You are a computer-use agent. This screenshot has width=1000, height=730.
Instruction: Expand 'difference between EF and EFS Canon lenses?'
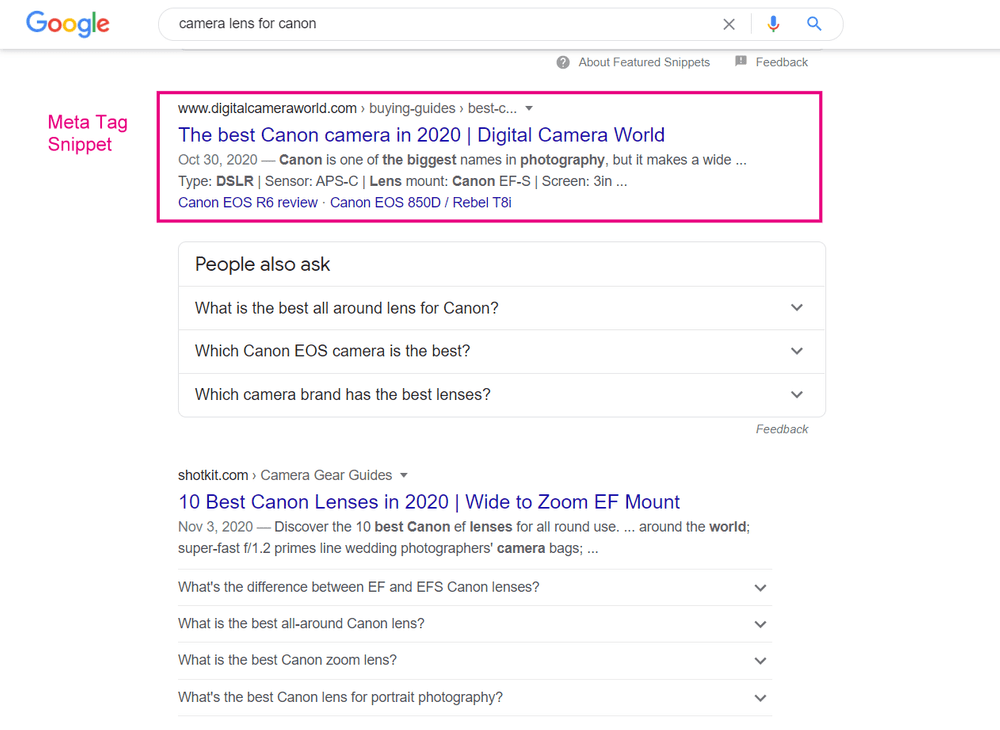[475, 588]
